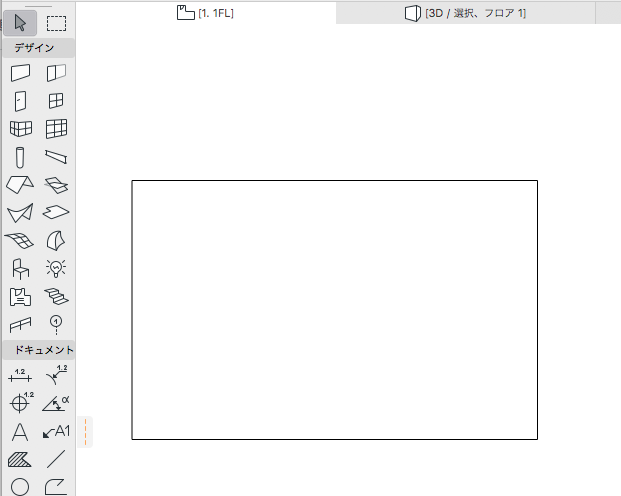Select the Window tool
621x496 pixels.
point(56,101)
